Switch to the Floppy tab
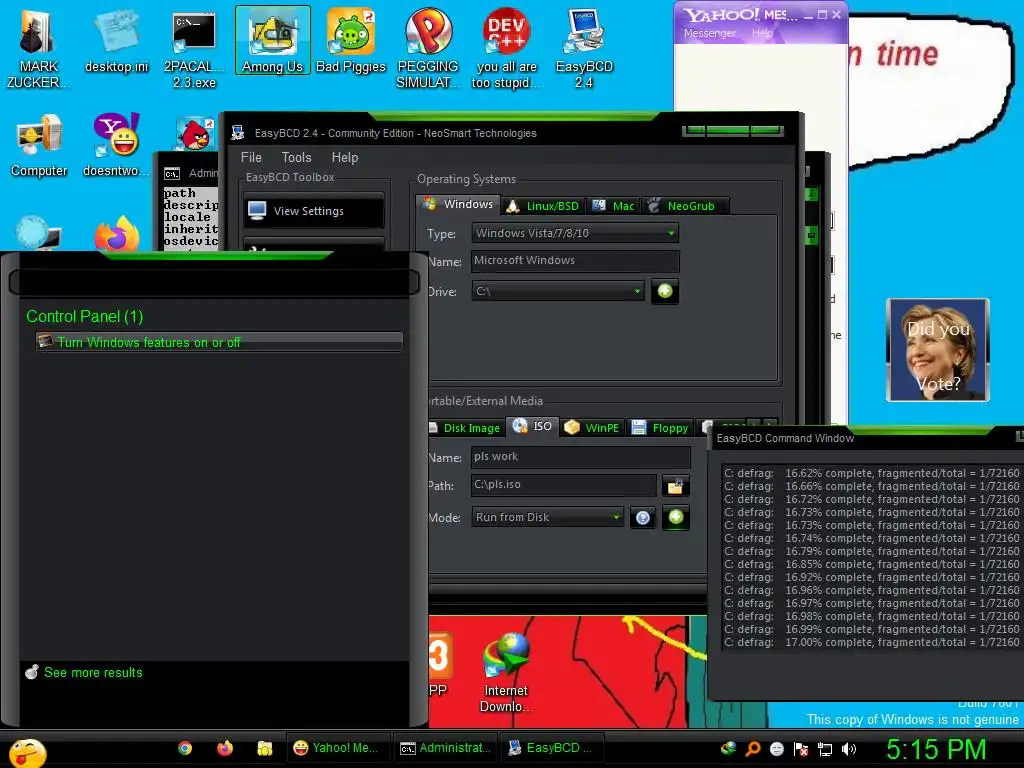1024x768 pixels. [x=660, y=428]
